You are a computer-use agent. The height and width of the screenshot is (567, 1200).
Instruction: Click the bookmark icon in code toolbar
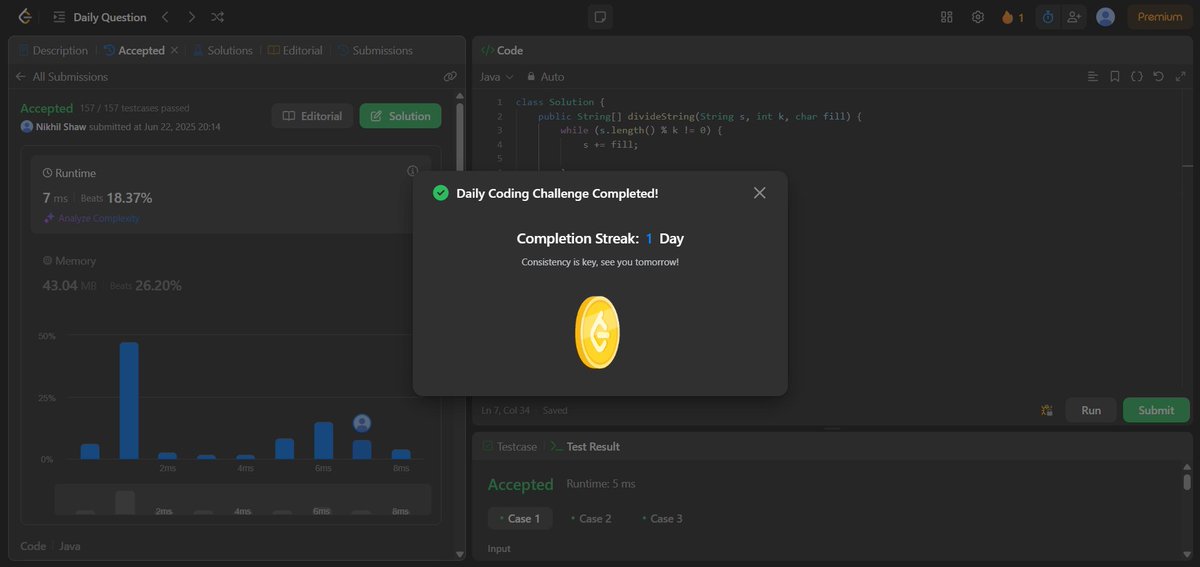click(x=1115, y=77)
